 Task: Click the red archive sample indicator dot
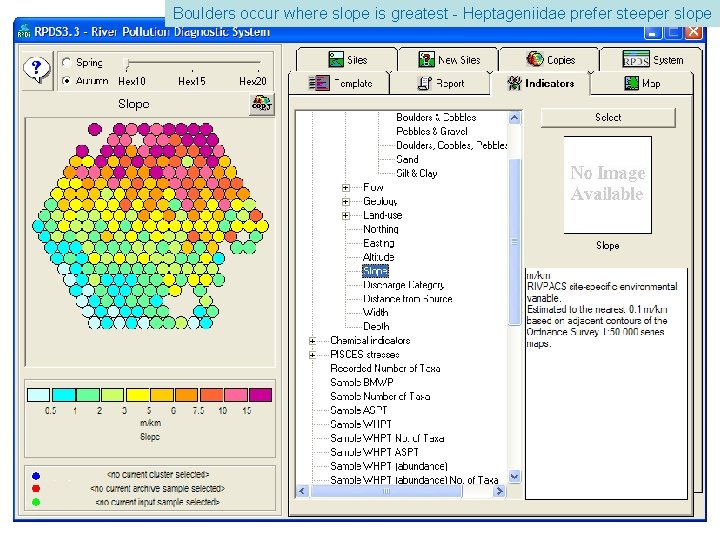(36, 489)
